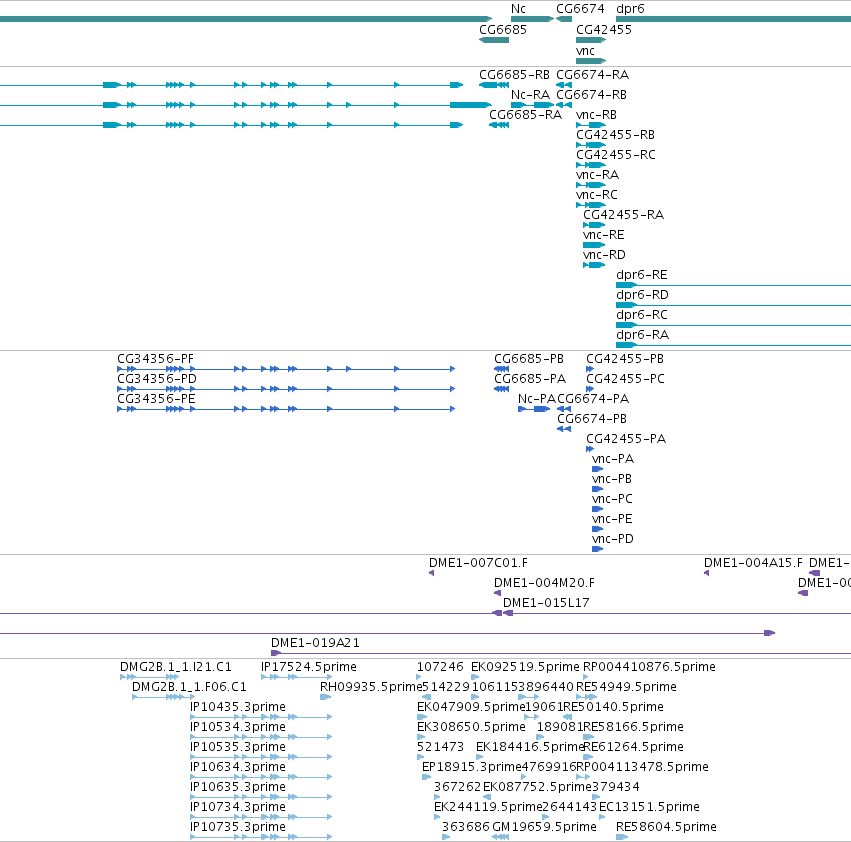Click the vnc gene label
This screenshot has width=851, height=842.
[x=586, y=51]
